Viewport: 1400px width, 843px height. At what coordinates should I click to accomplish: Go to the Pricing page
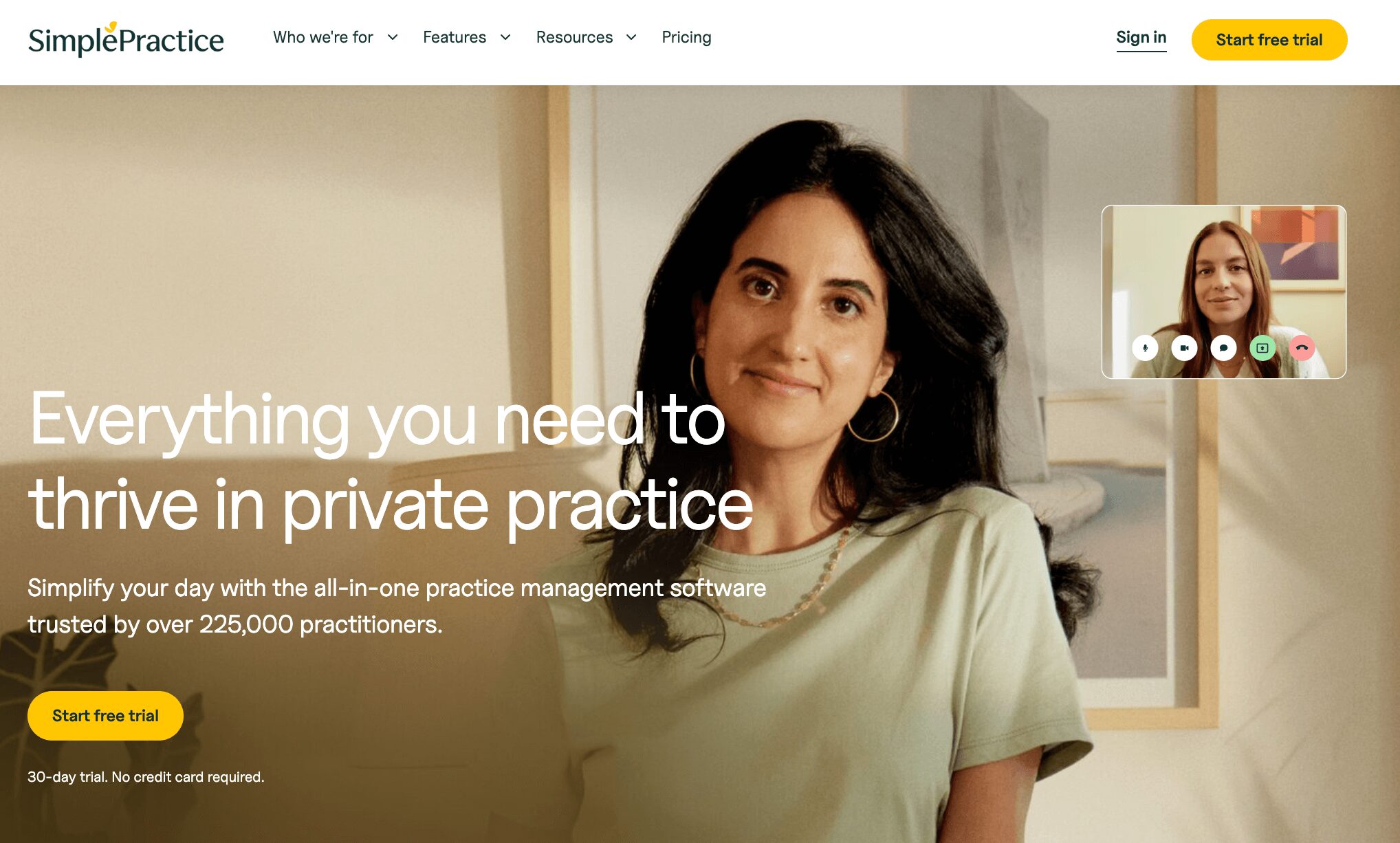click(x=686, y=37)
